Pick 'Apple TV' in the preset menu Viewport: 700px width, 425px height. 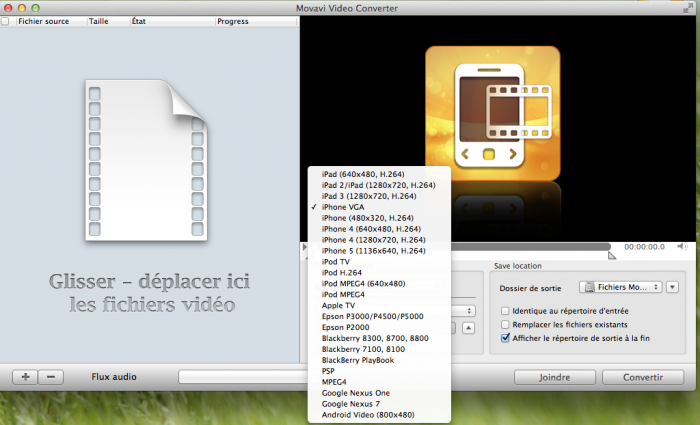coord(340,304)
